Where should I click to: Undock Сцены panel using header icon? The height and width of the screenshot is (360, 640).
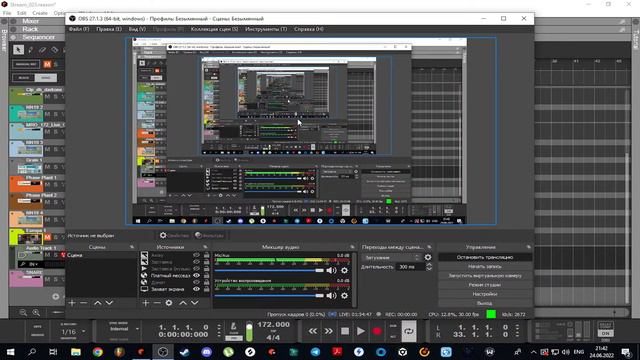(132, 247)
